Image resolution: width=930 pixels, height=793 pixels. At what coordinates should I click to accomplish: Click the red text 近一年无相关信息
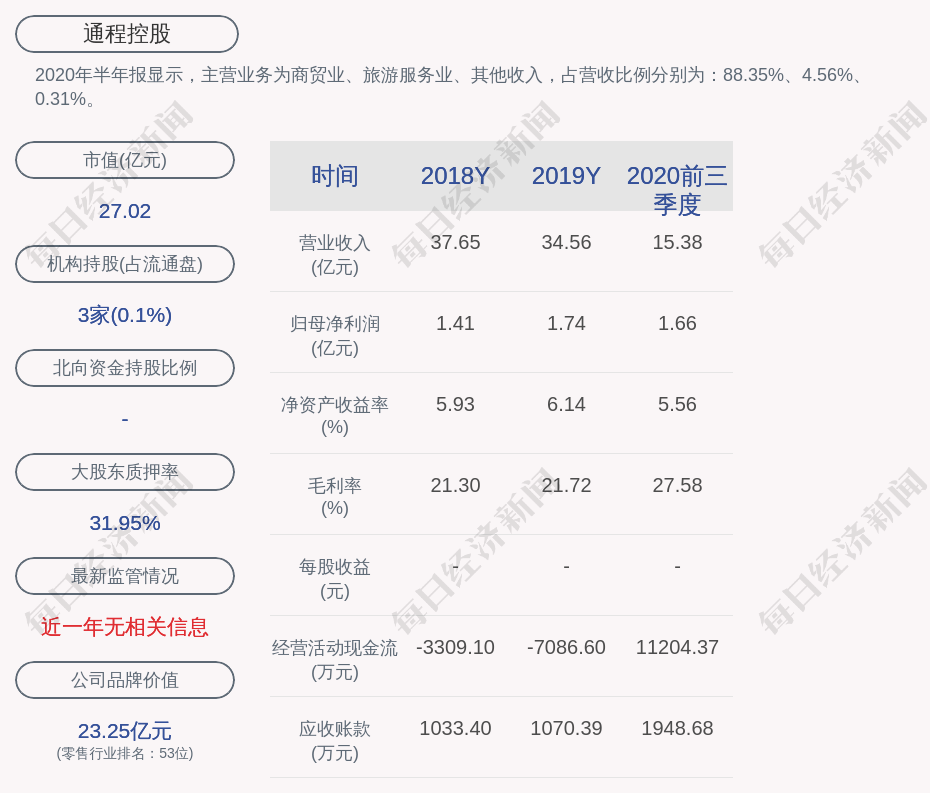tap(125, 627)
